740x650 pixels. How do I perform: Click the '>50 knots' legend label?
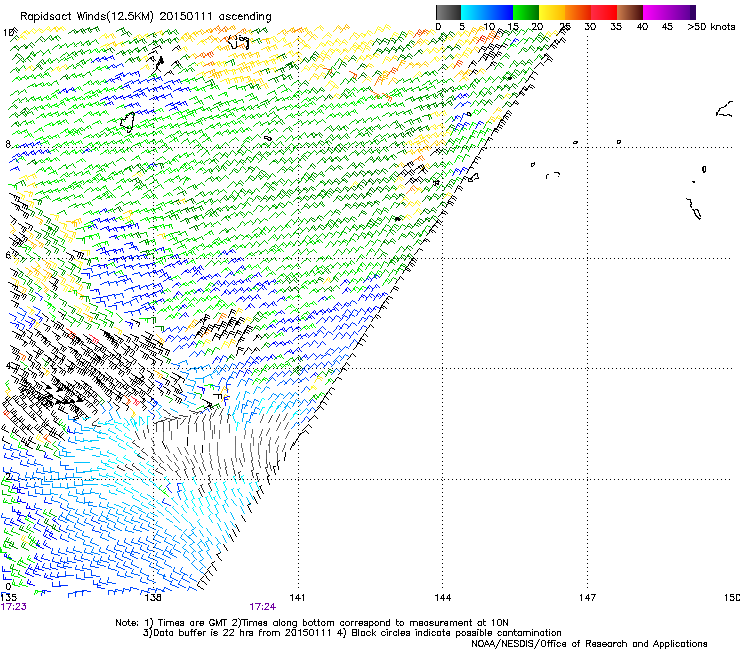point(711,27)
